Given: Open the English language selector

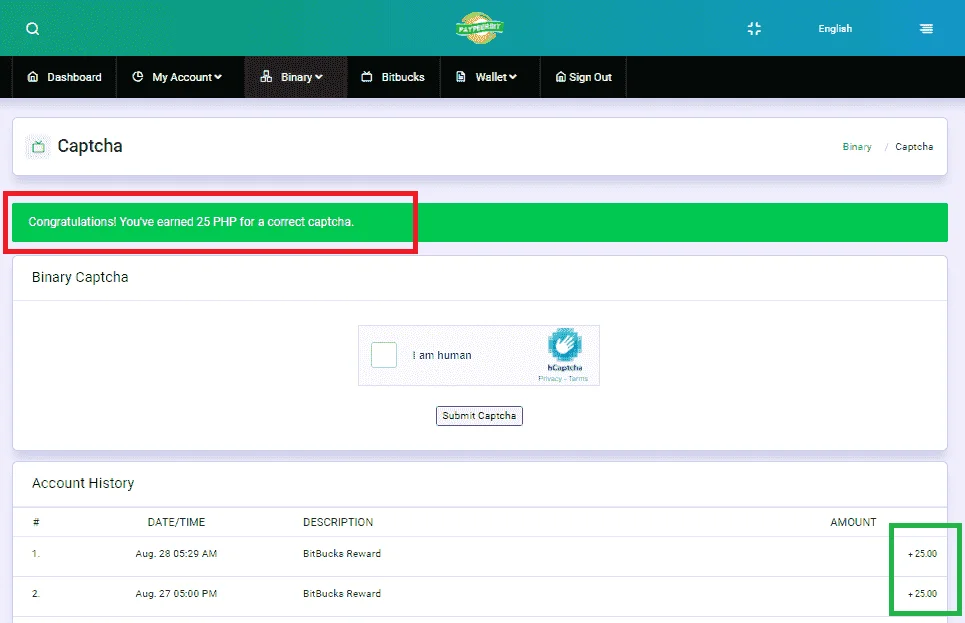Looking at the screenshot, I should [835, 28].
